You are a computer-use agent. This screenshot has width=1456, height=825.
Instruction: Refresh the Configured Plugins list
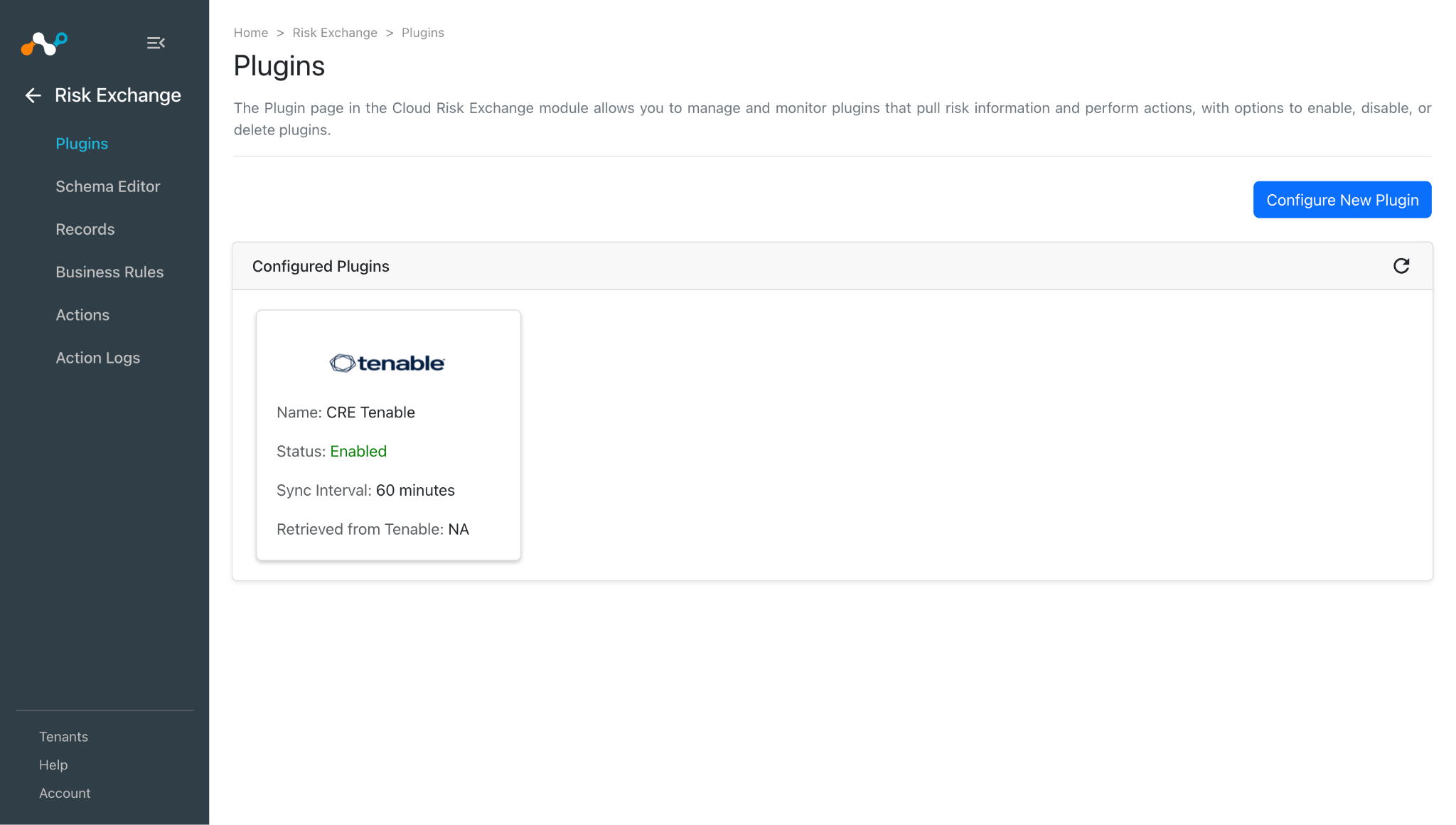1401,266
